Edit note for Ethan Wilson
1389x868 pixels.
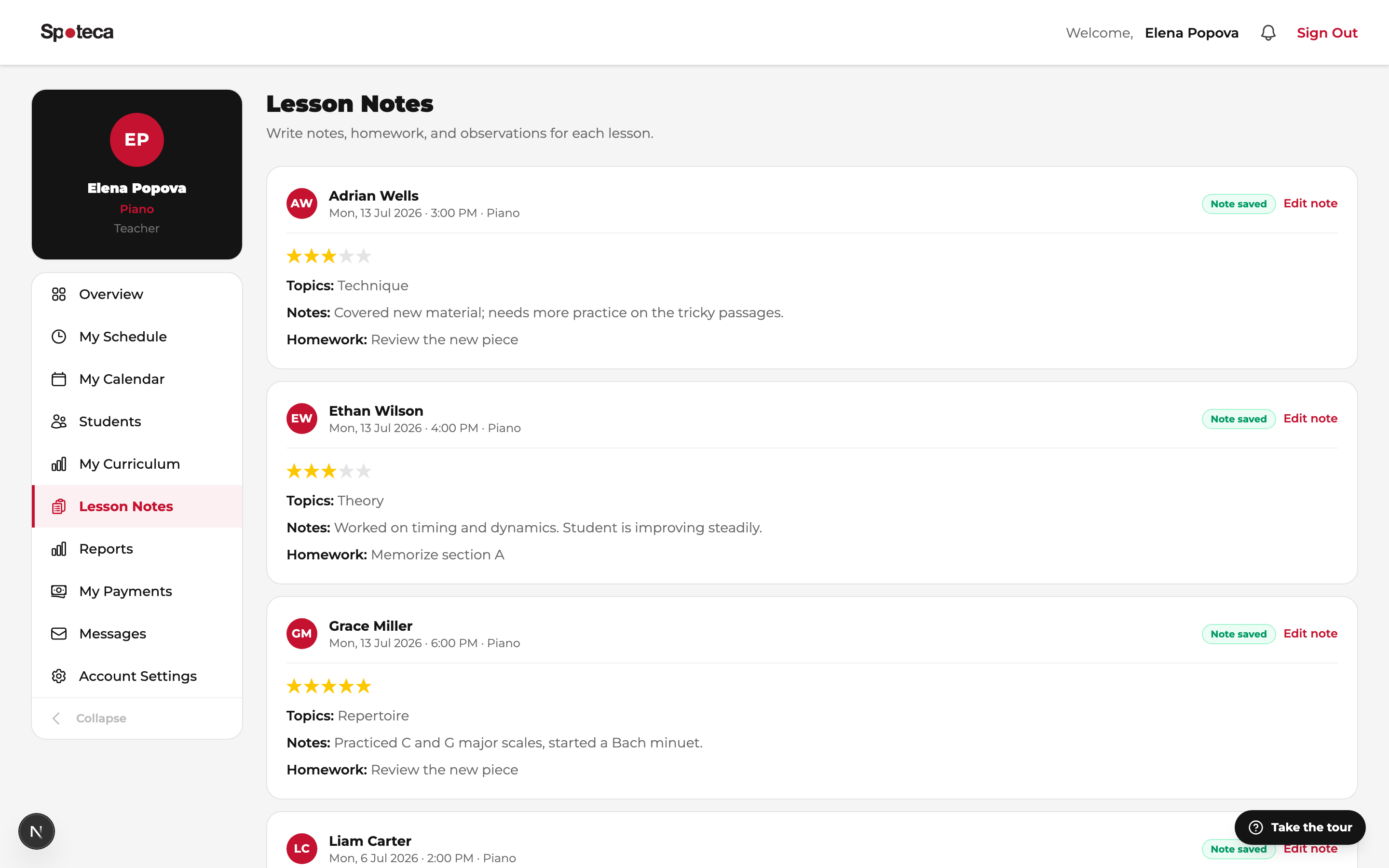tap(1310, 419)
